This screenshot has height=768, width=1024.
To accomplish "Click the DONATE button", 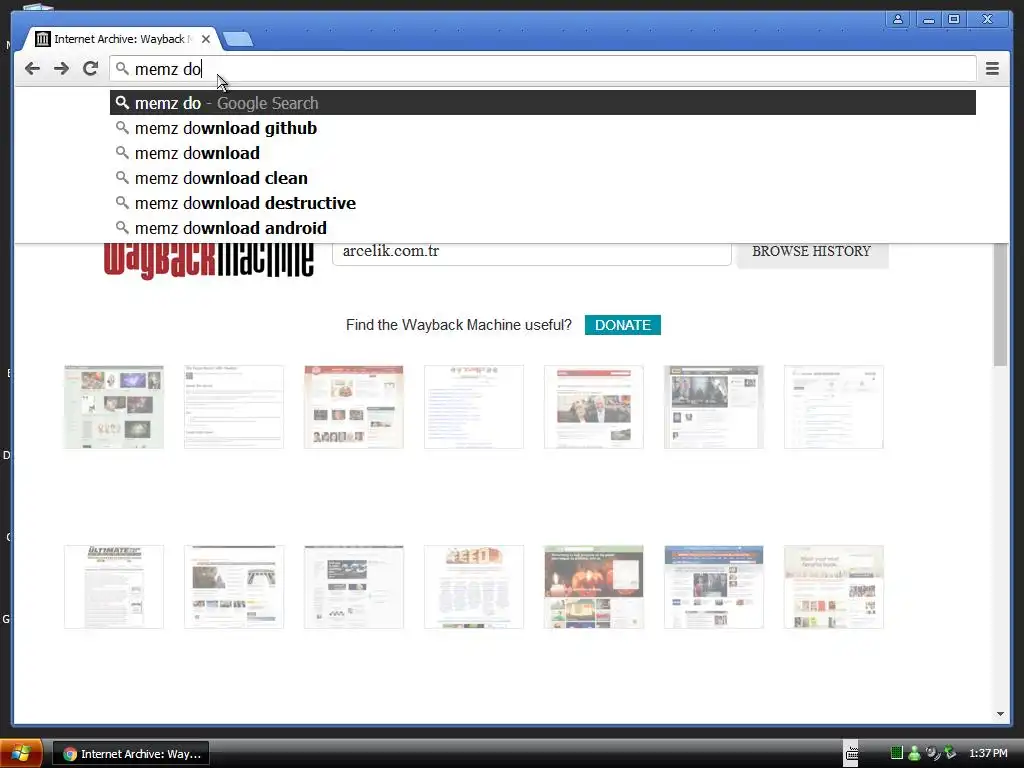I will pyautogui.click(x=622, y=325).
